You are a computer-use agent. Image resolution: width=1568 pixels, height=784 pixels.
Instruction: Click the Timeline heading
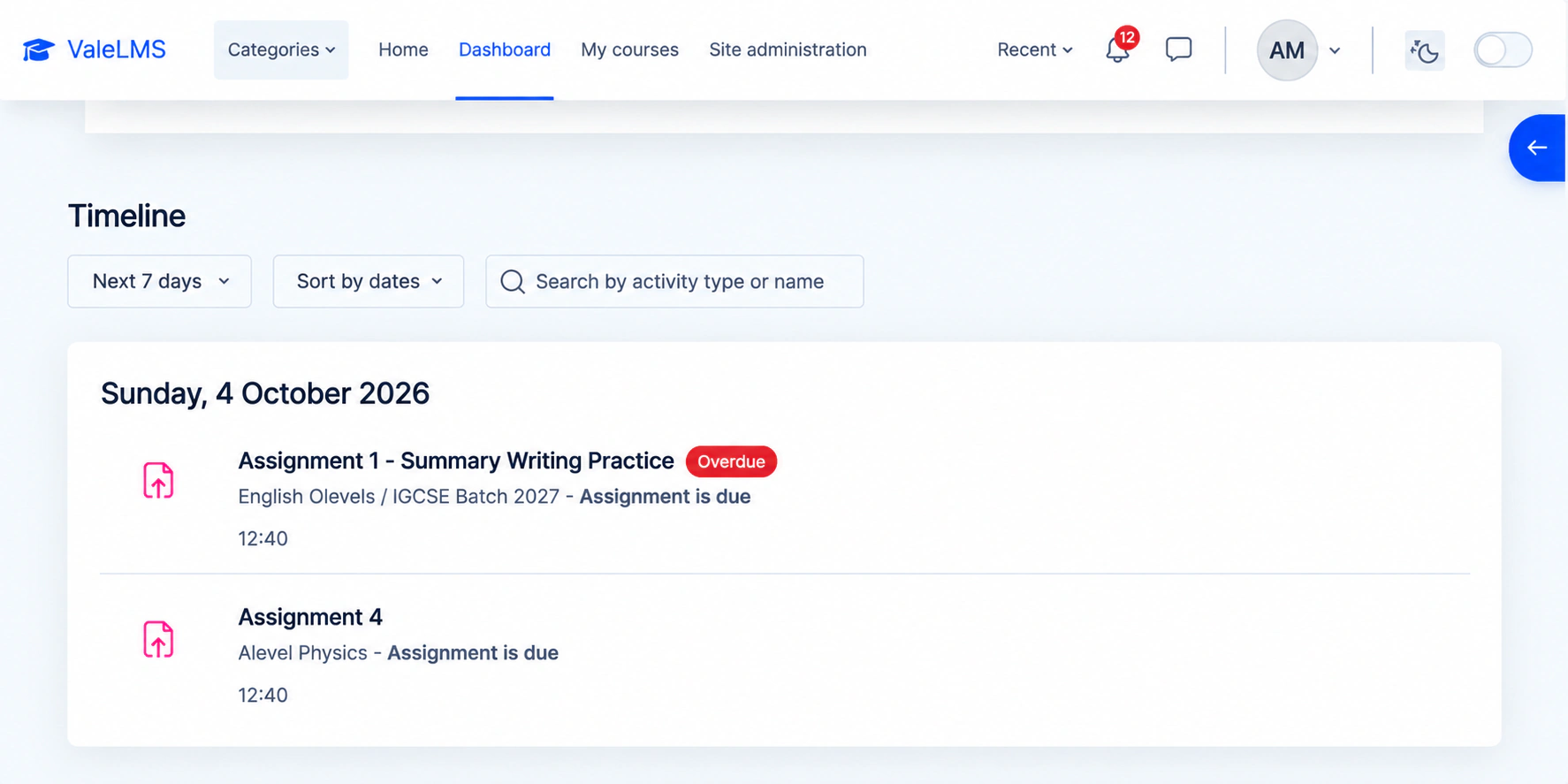point(126,216)
